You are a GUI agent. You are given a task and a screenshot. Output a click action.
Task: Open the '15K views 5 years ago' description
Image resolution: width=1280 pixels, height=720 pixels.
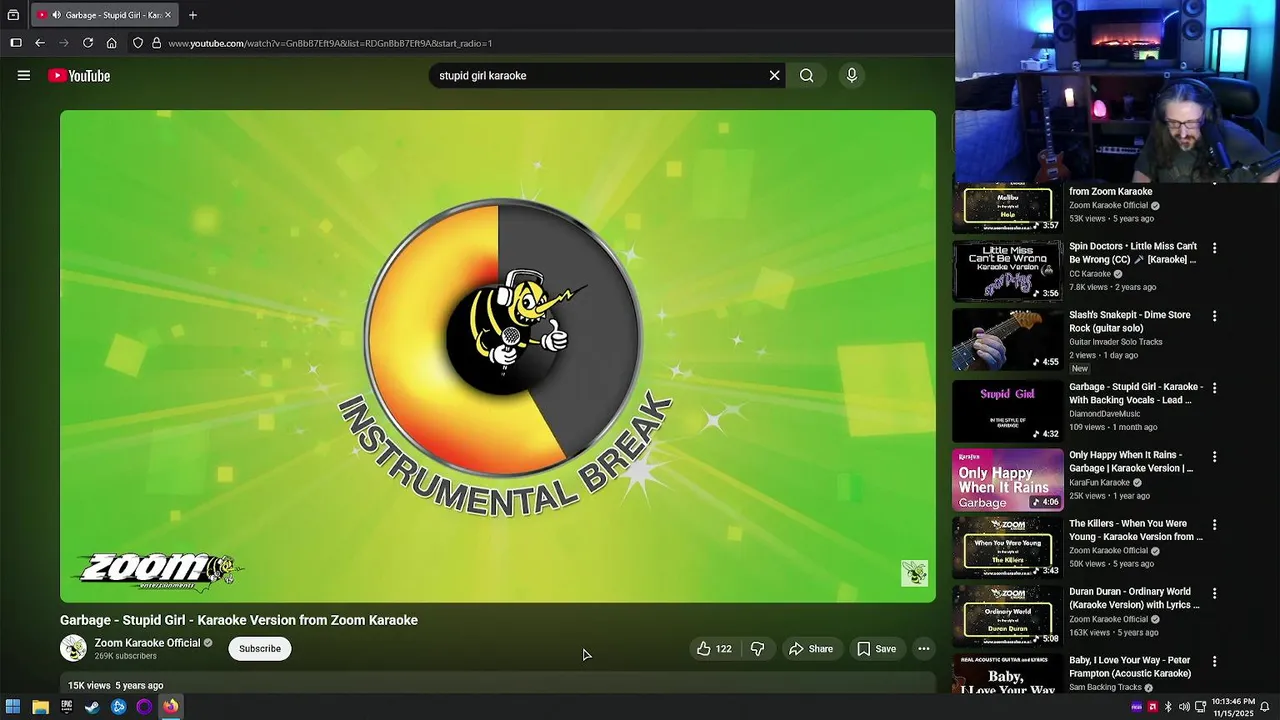coord(498,685)
